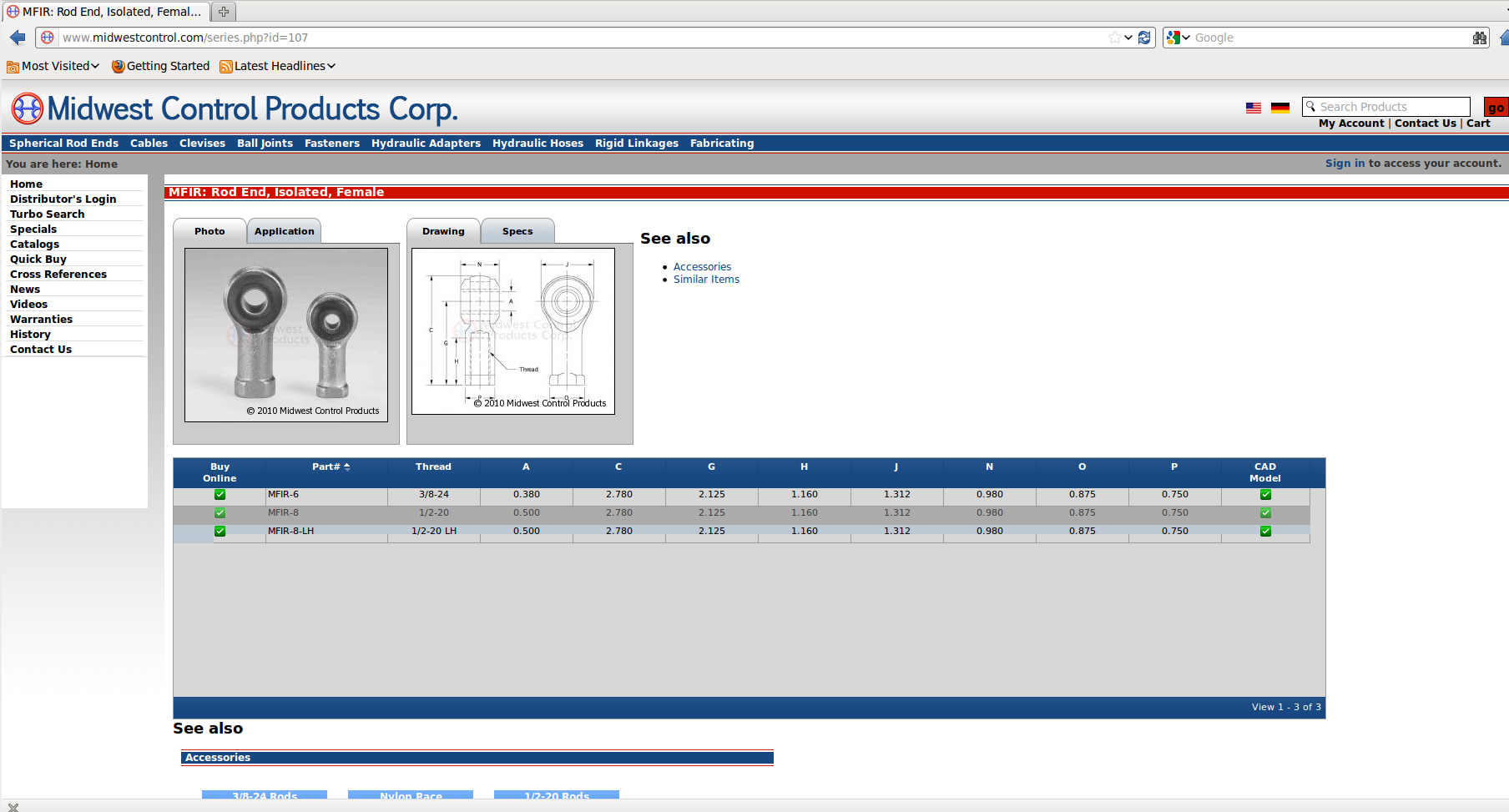The height and width of the screenshot is (812, 1509).
Task: Enlarge the rod end product photo
Action: [x=286, y=335]
